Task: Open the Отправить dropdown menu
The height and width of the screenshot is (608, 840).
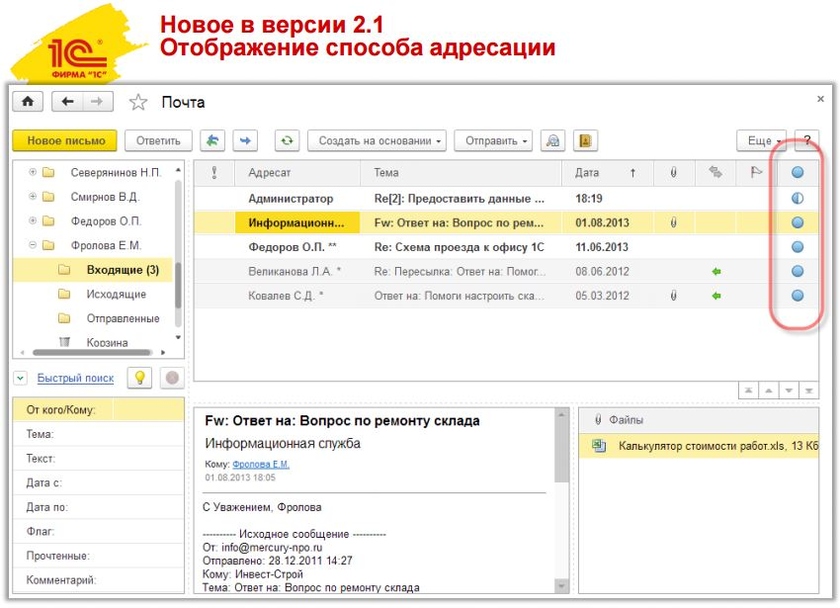Action: pos(493,141)
